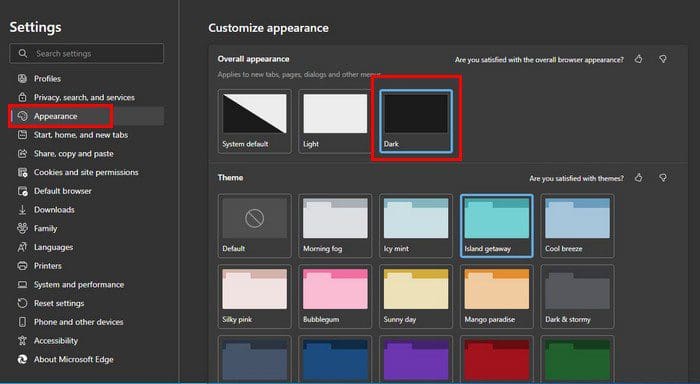This screenshot has height=384, width=700.
Task: Click the Cookies and site permissions icon
Action: pos(22,172)
